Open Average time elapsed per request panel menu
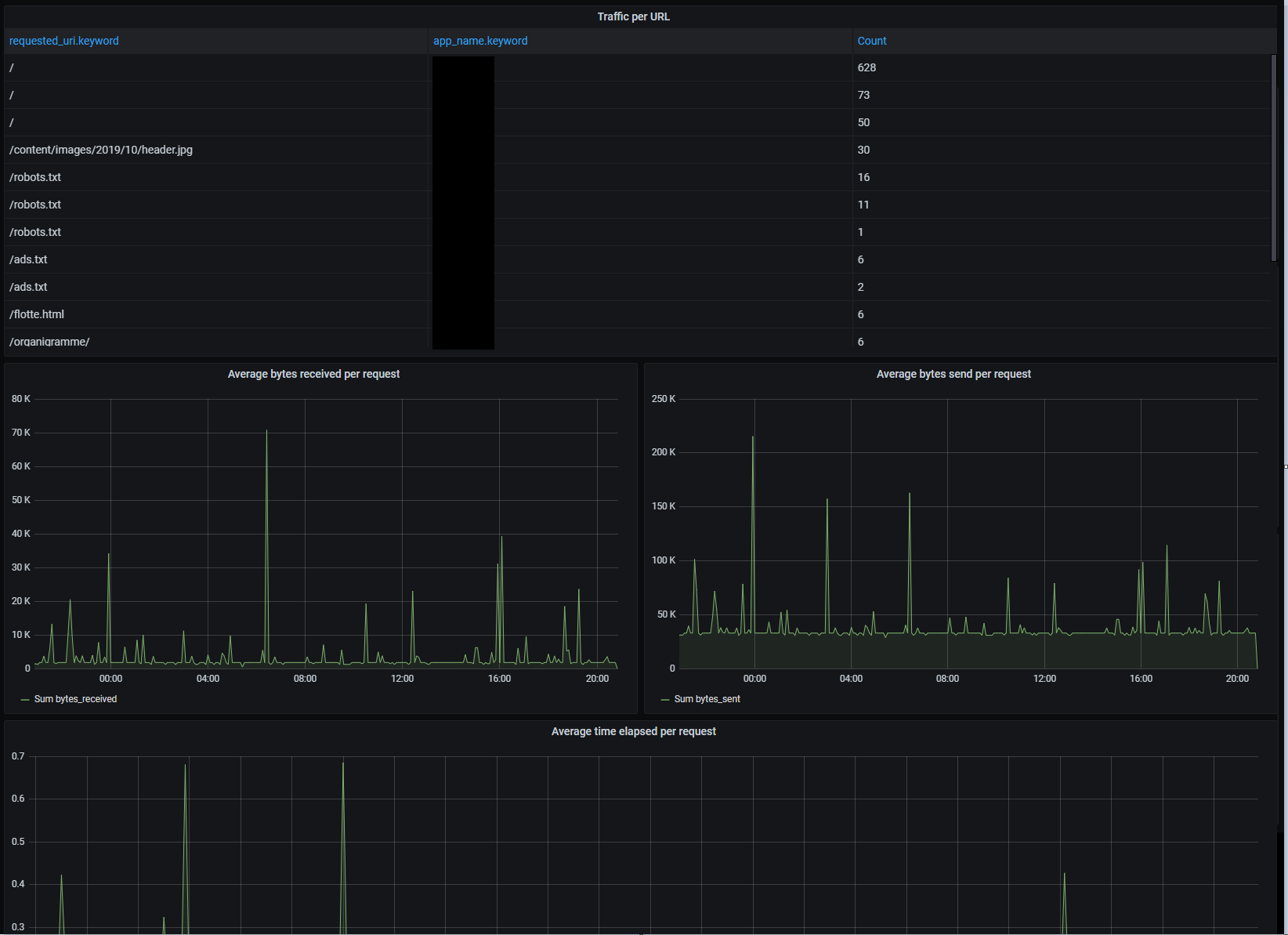This screenshot has height=935, width=1288. (633, 731)
